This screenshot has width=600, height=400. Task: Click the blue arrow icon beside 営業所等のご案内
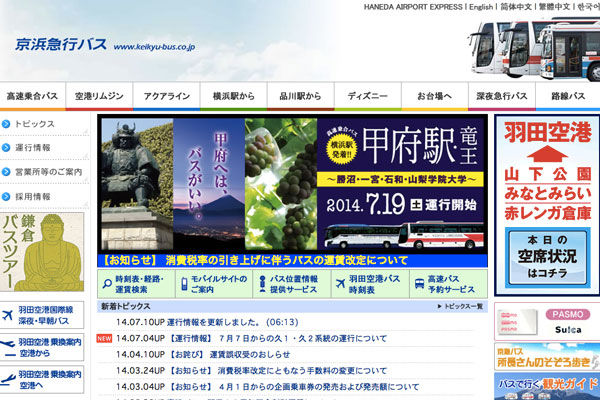click(6, 172)
